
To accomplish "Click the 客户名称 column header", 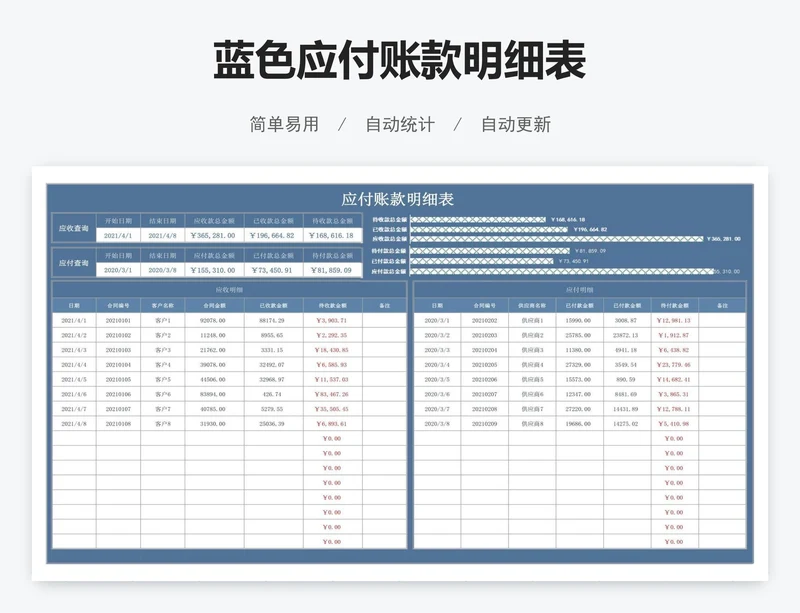I will pos(163,305).
